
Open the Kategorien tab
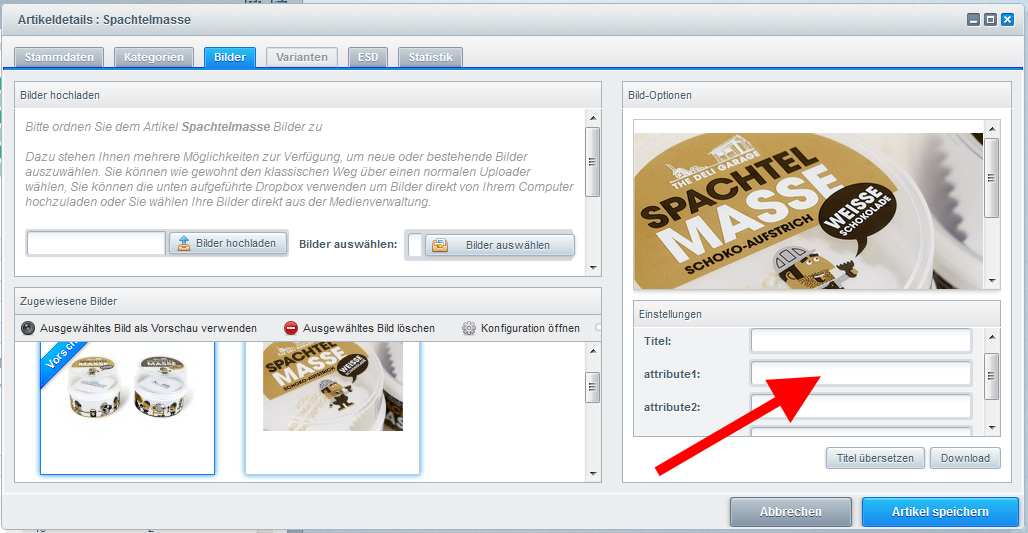pos(154,57)
